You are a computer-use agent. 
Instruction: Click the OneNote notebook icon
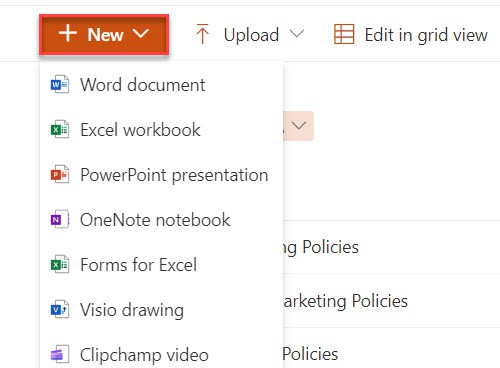tap(60, 220)
